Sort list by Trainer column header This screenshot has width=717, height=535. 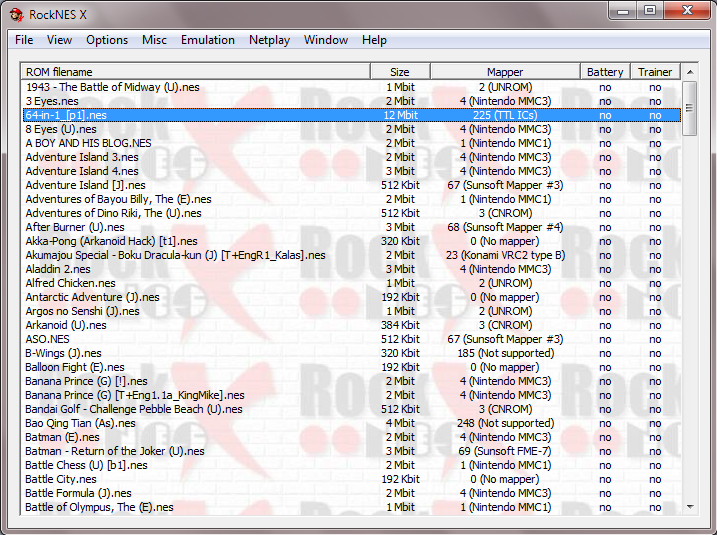655,72
